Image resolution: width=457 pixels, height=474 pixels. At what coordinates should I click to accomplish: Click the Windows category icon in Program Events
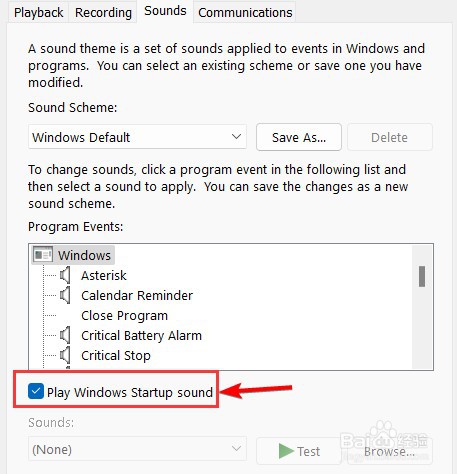coord(43,255)
